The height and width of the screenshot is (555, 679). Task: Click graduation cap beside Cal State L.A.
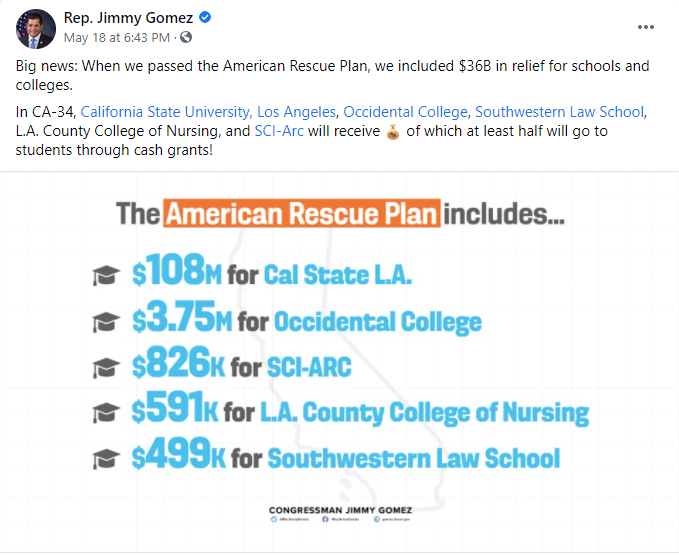click(105, 275)
